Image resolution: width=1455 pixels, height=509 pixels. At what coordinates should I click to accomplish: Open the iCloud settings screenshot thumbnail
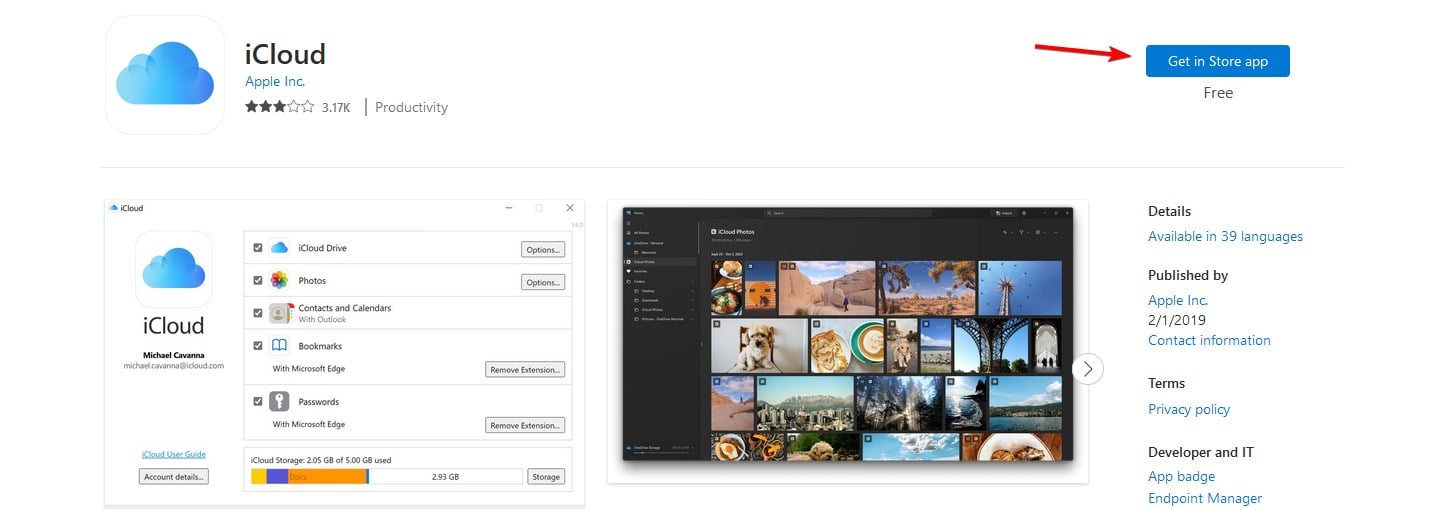(344, 353)
